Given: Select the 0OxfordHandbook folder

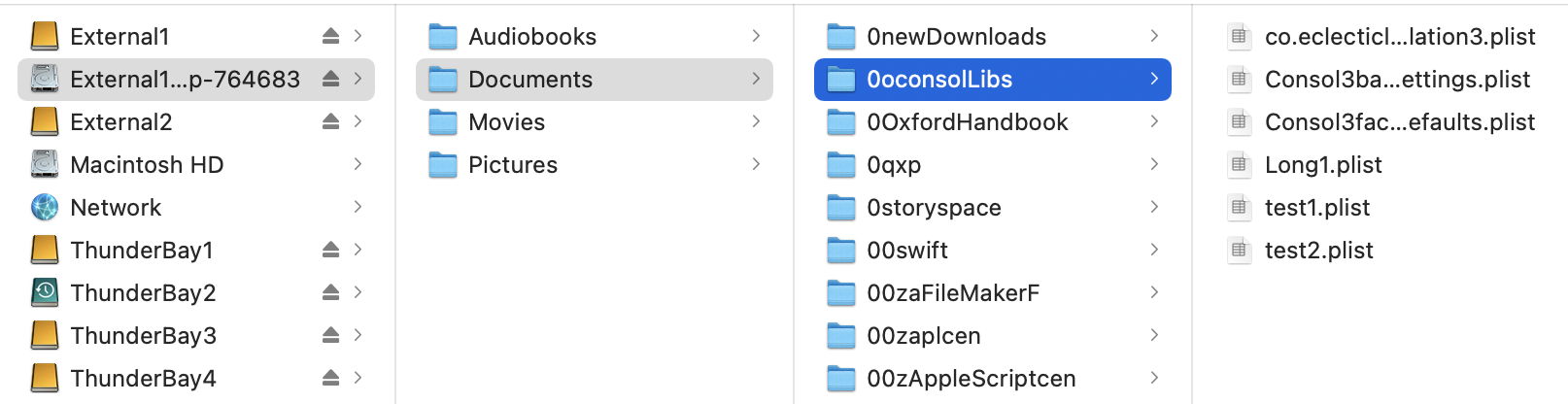Looking at the screenshot, I should tap(993, 121).
